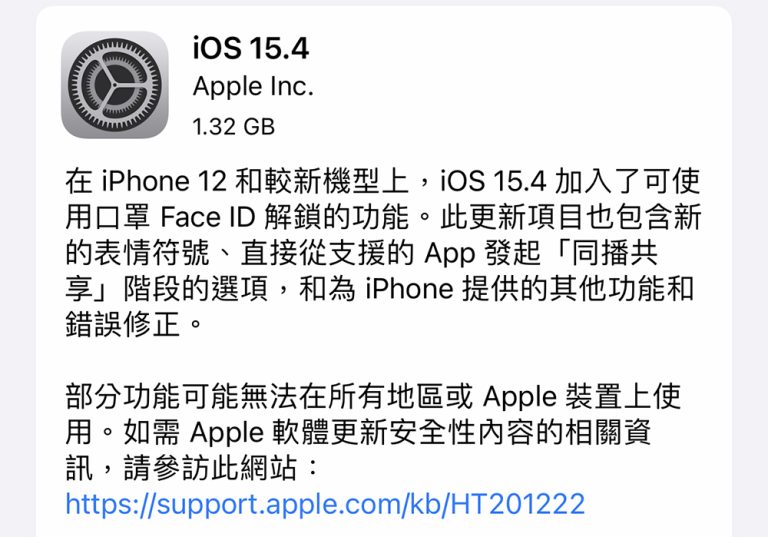Tap iOS 15.4 inside the description body
This screenshot has width=768, height=537.
pos(493,181)
